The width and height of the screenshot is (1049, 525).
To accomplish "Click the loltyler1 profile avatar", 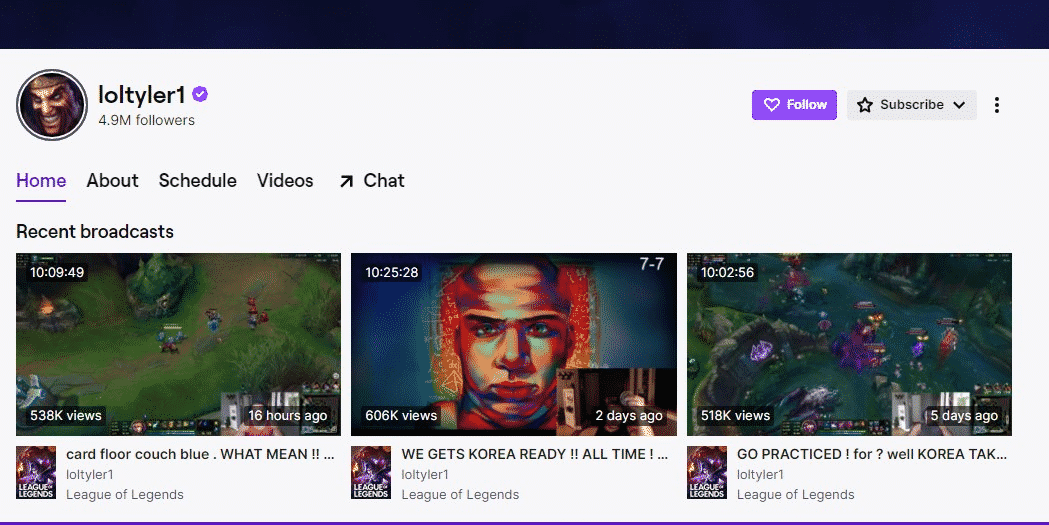I will tap(52, 105).
